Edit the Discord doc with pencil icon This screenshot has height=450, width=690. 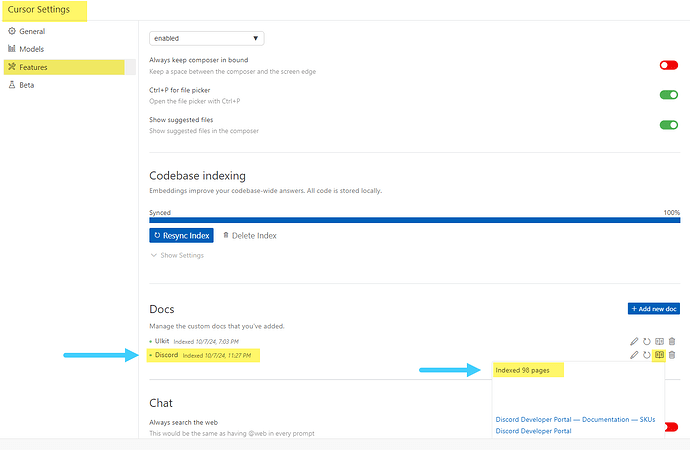(x=634, y=355)
